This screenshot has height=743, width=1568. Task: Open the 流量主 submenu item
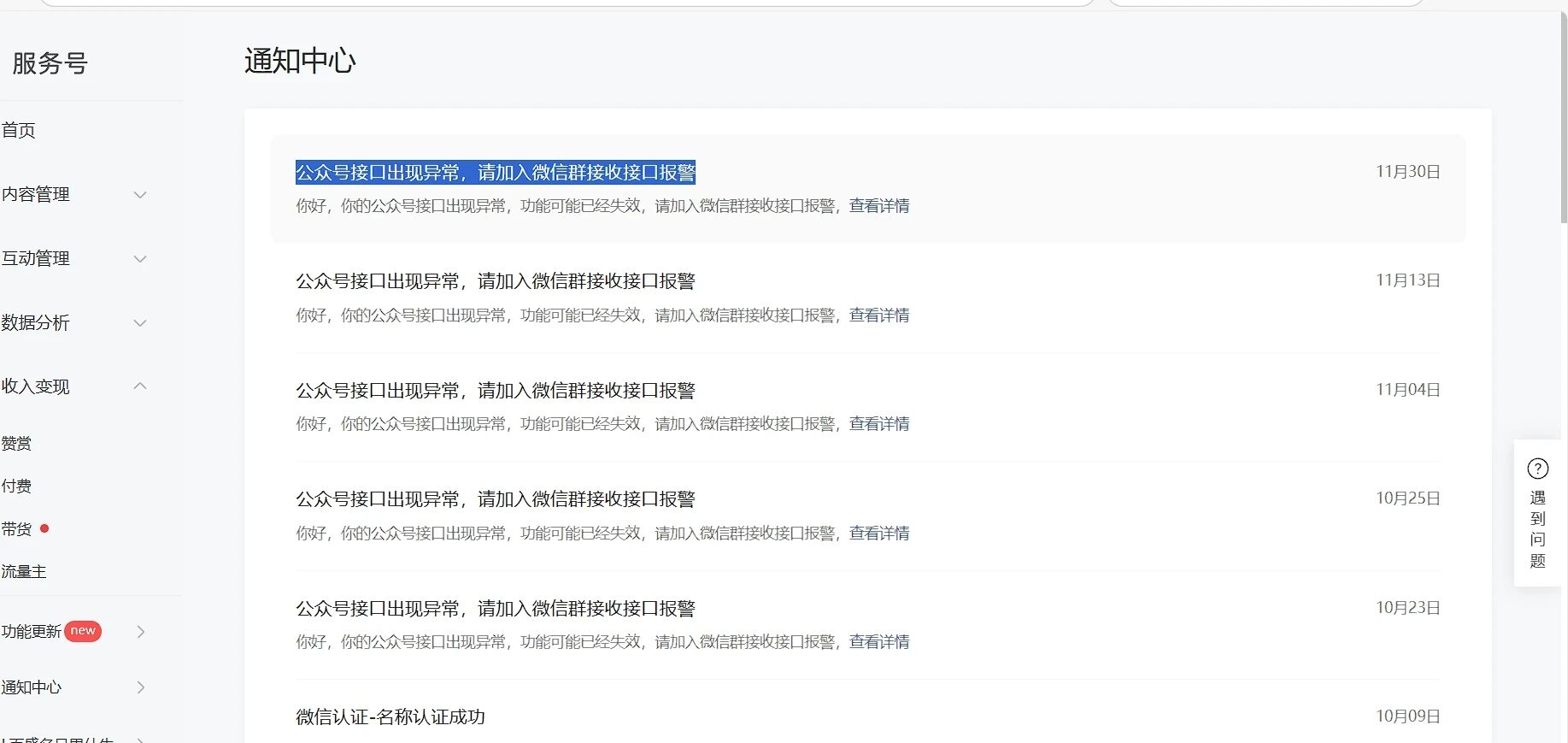[24, 571]
